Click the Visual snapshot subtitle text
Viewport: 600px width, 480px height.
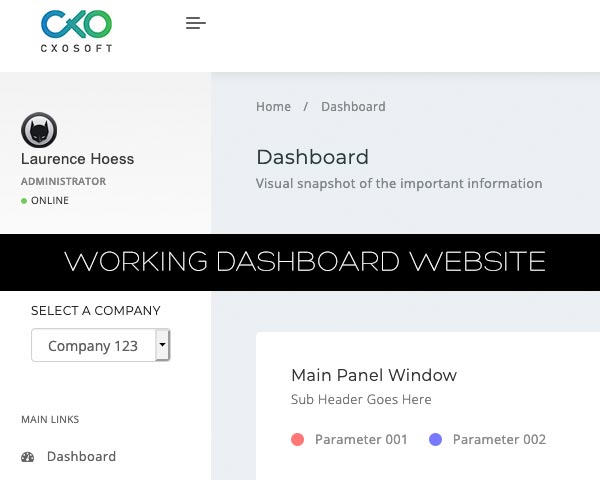pyautogui.click(x=399, y=183)
